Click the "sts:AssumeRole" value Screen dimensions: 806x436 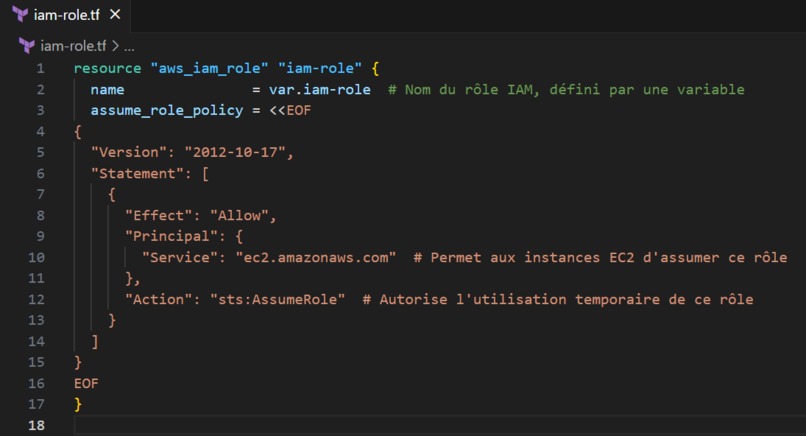(278, 299)
